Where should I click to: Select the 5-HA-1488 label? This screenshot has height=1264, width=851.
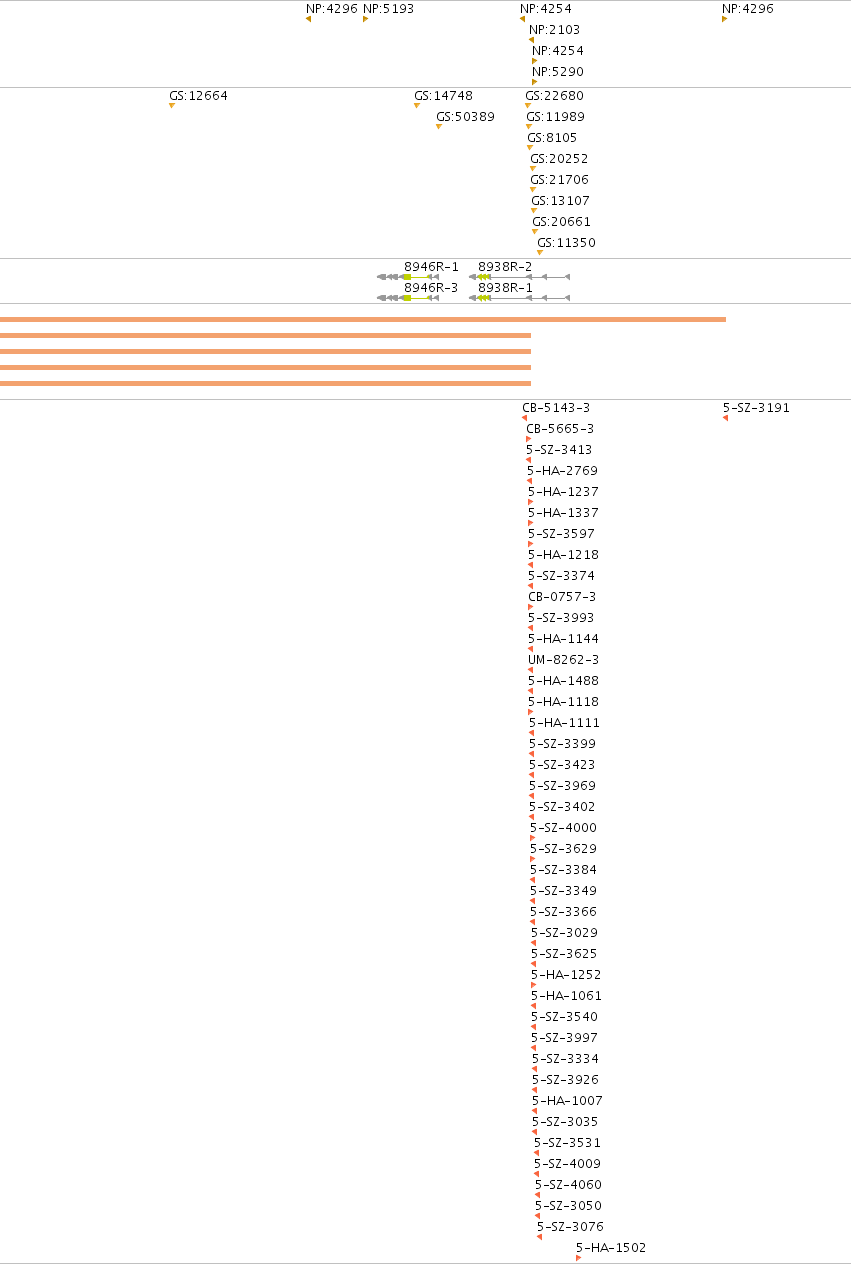click(x=564, y=681)
